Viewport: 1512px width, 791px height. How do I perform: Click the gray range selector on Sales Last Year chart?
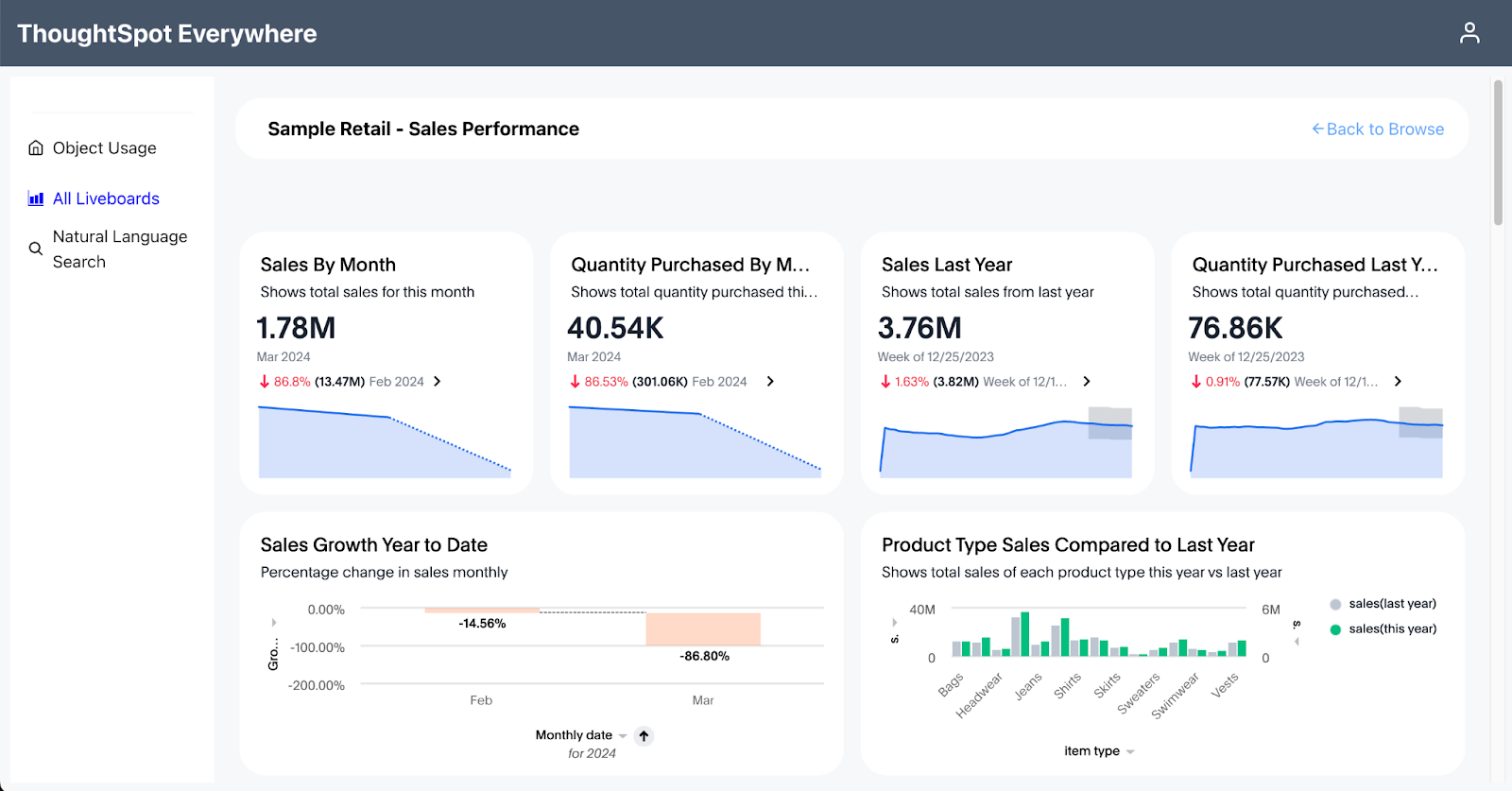coord(1109,423)
